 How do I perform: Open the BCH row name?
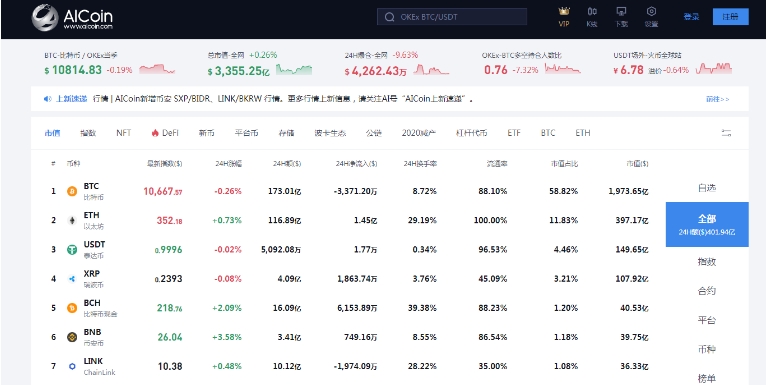100,308
